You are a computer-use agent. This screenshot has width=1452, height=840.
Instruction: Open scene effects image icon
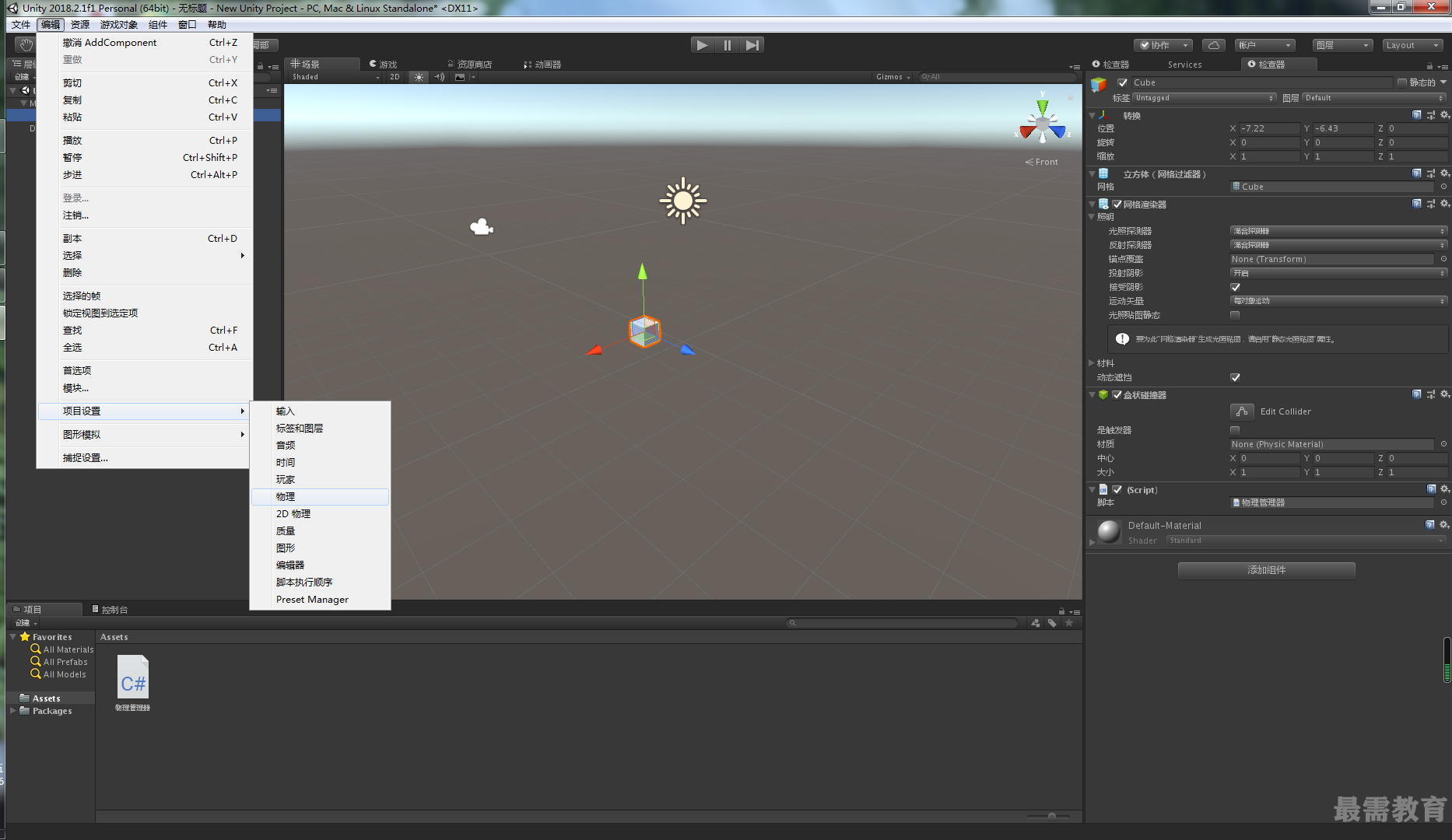click(460, 77)
